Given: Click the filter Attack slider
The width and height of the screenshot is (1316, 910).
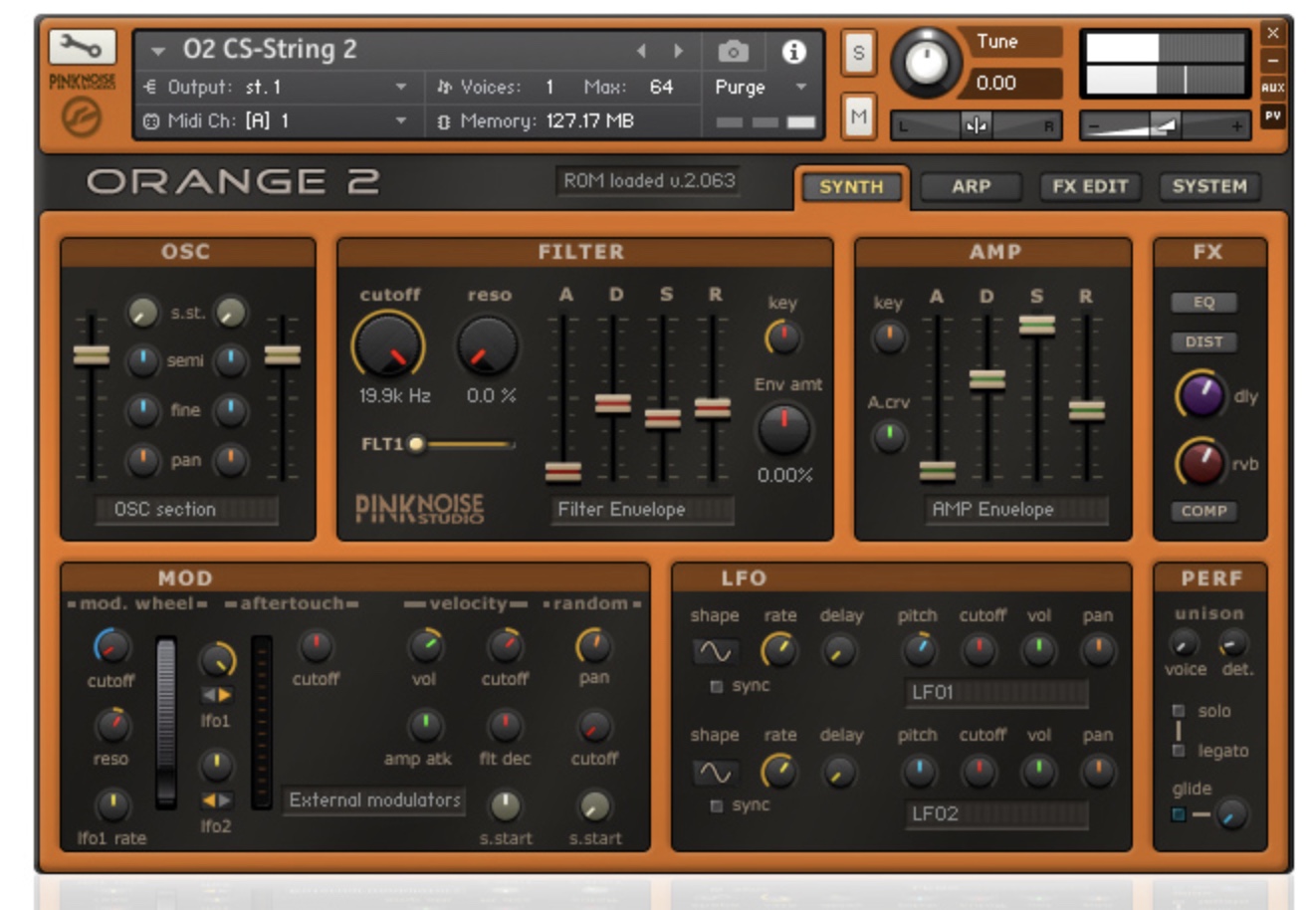Looking at the screenshot, I should (x=563, y=471).
